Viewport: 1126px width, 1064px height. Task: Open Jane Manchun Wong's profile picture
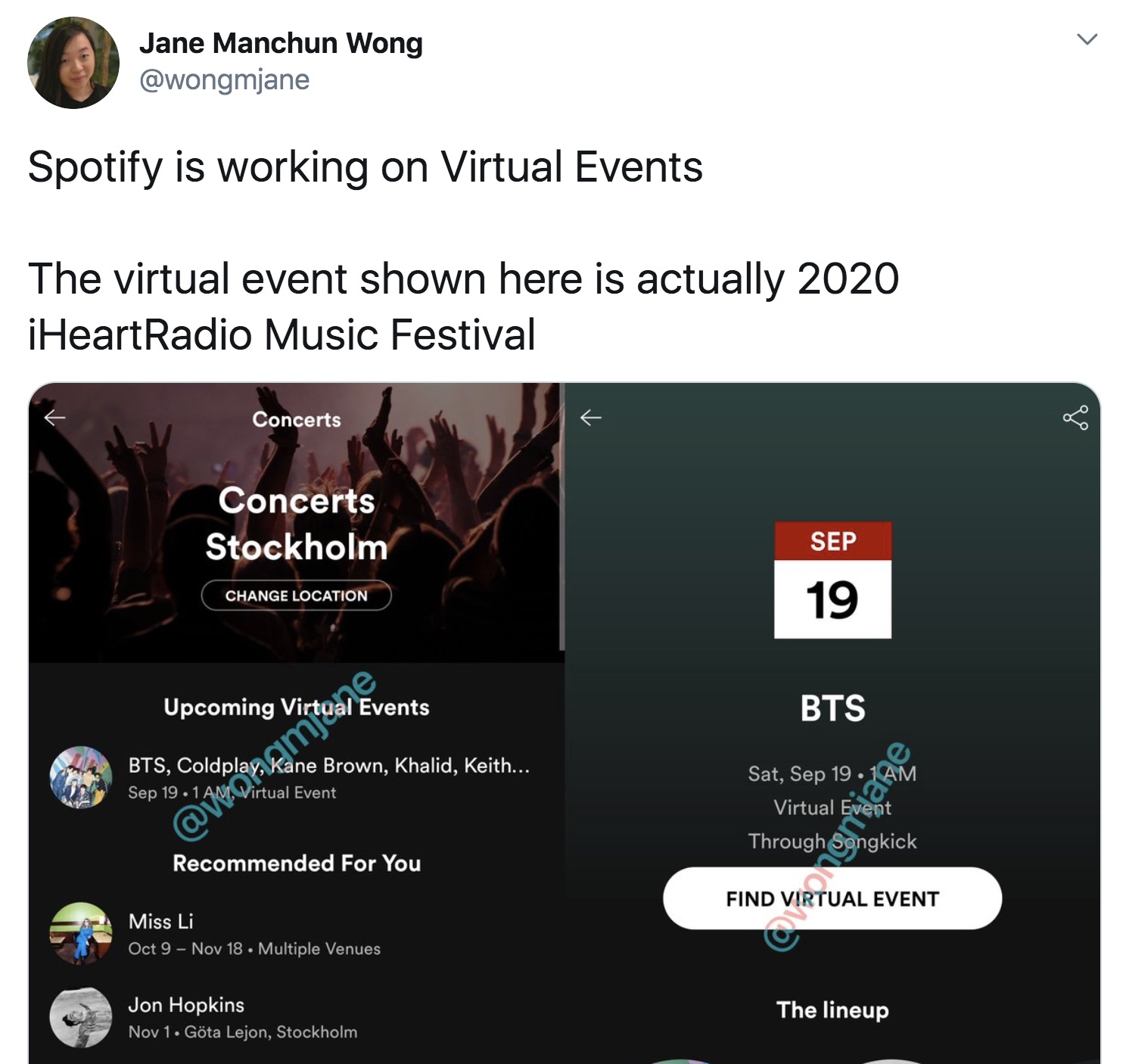coord(73,63)
